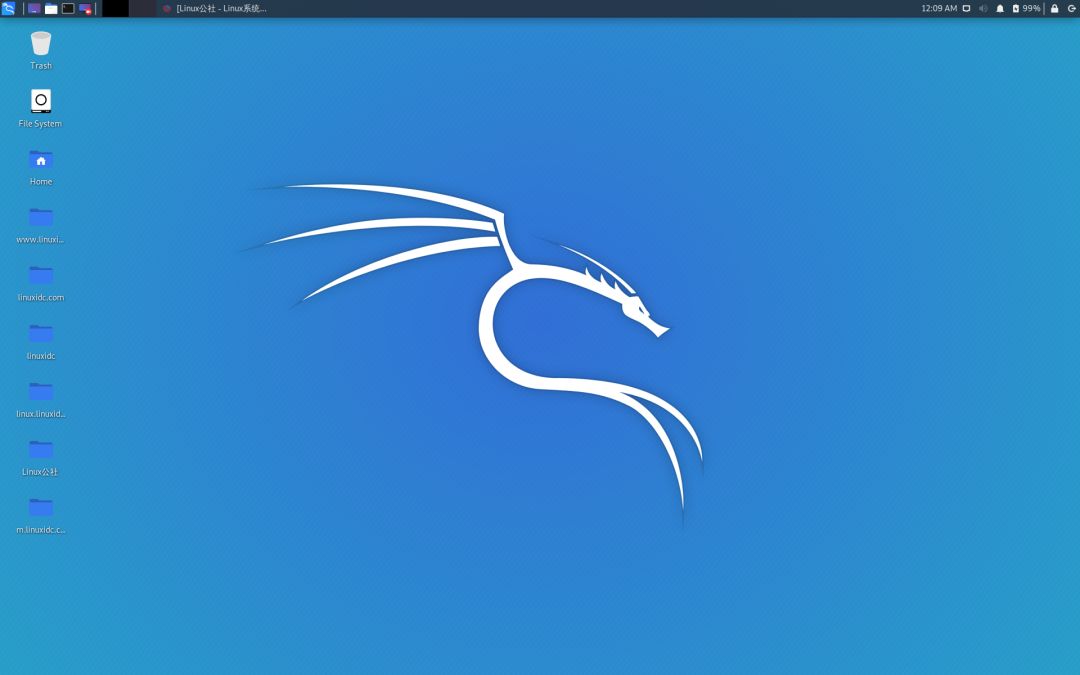Focus the Linux公社 browser window button

(x=214, y=8)
